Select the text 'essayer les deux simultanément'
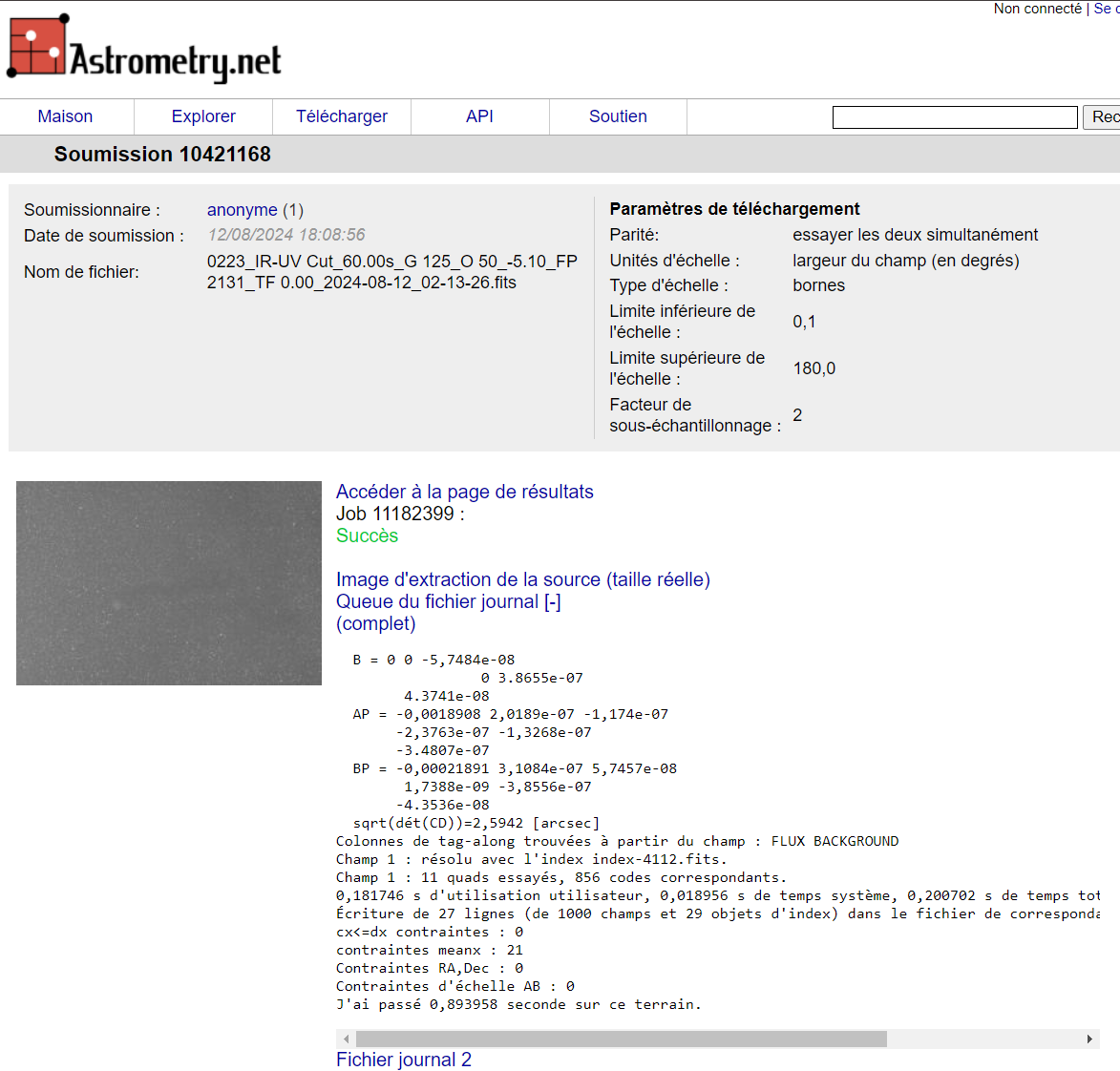The height and width of the screenshot is (1071, 1120). point(915,235)
